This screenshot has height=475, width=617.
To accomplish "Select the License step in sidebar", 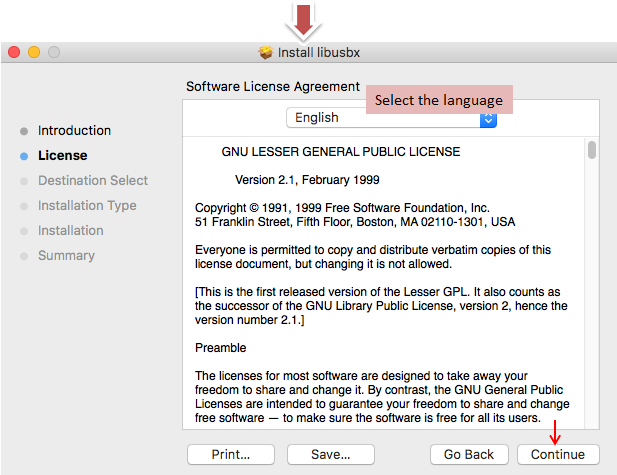I will 62,156.
